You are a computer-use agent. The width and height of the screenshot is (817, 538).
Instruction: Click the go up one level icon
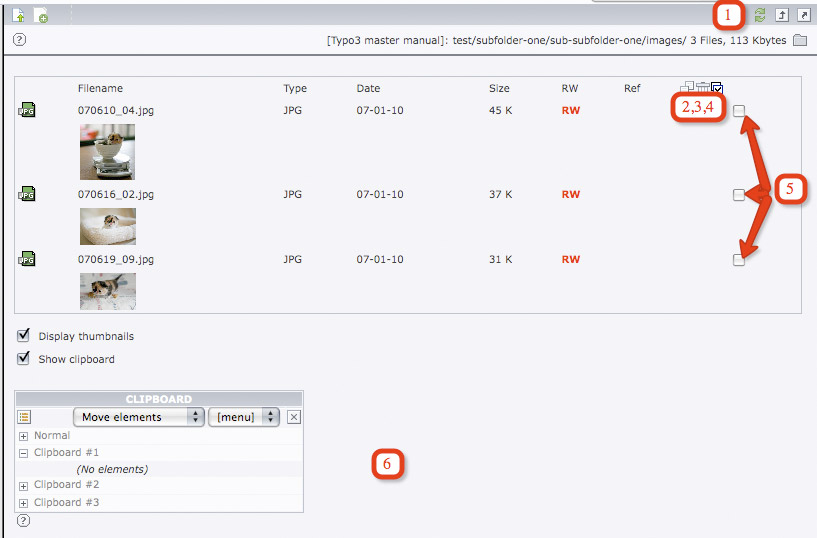[x=782, y=15]
